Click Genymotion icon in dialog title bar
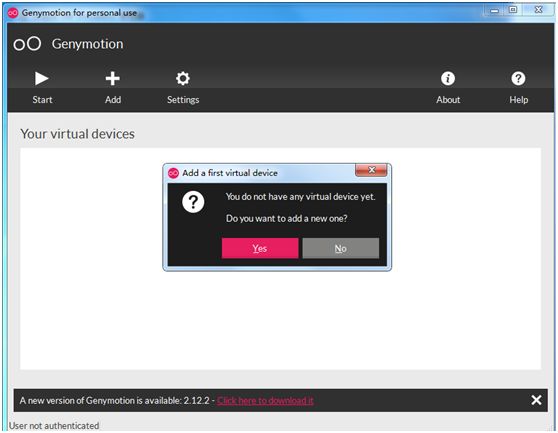Image resolution: width=558 pixels, height=433 pixels. [173, 173]
